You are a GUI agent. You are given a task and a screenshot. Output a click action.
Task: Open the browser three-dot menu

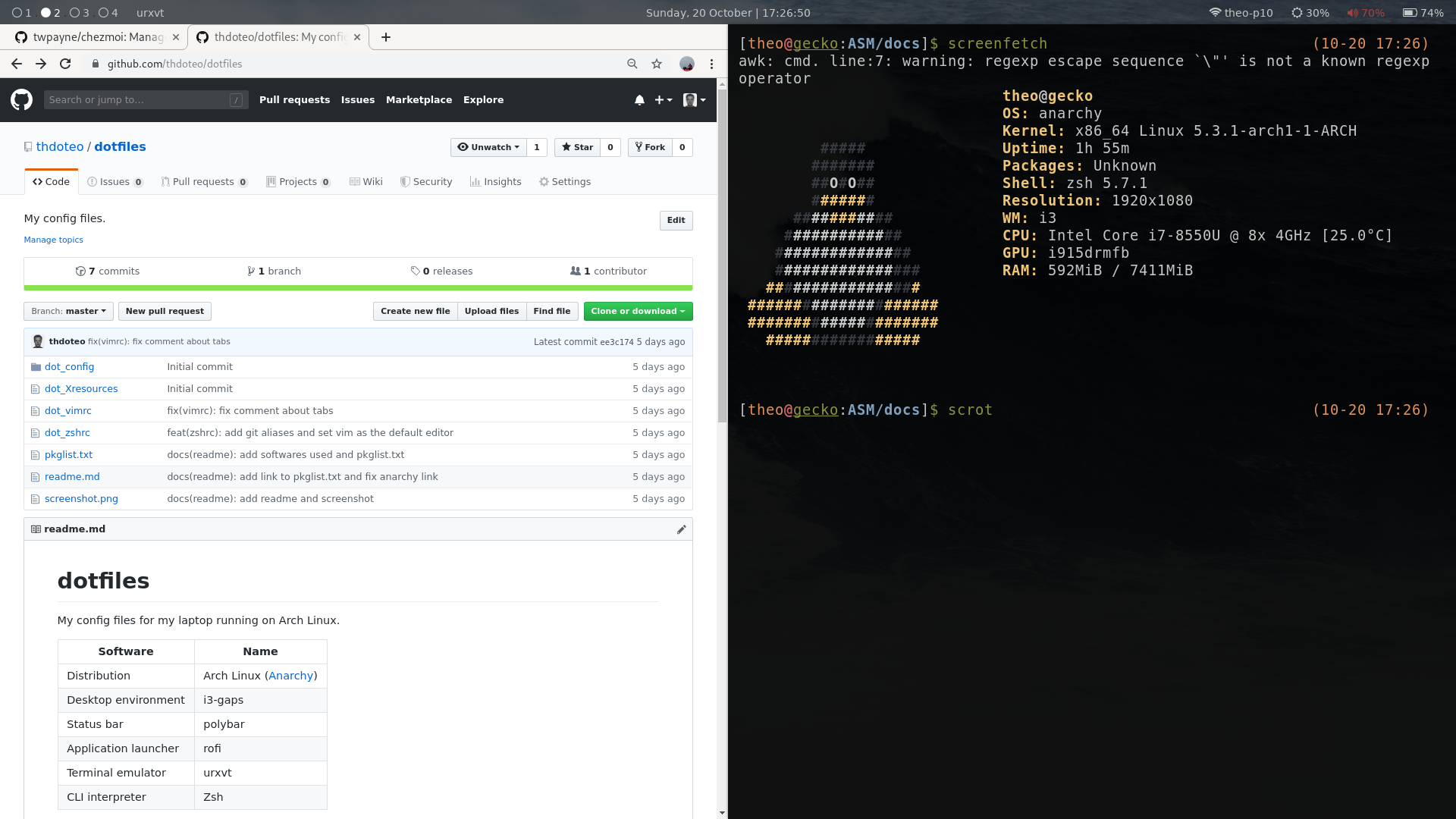(x=711, y=64)
